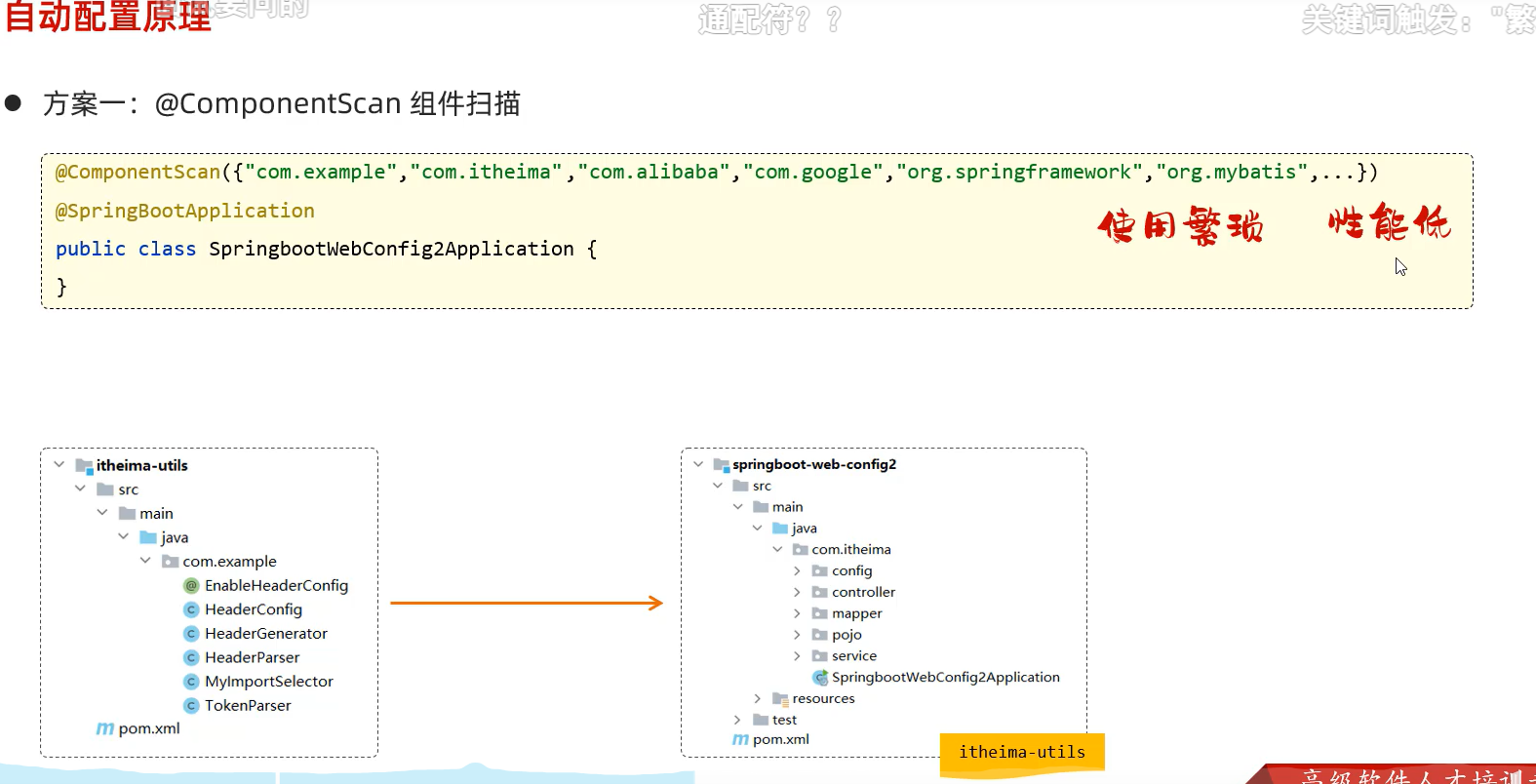Viewport: 1536px width, 784px height.
Task: Click "com.itheima" string in the code
Action: pos(486,173)
